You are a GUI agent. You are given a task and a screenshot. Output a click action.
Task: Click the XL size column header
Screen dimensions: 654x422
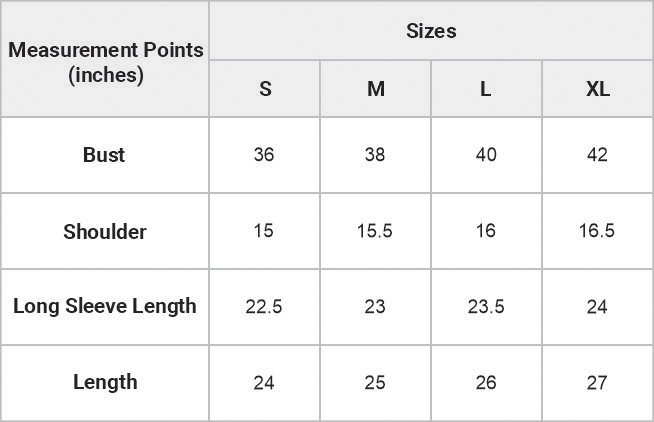597,88
